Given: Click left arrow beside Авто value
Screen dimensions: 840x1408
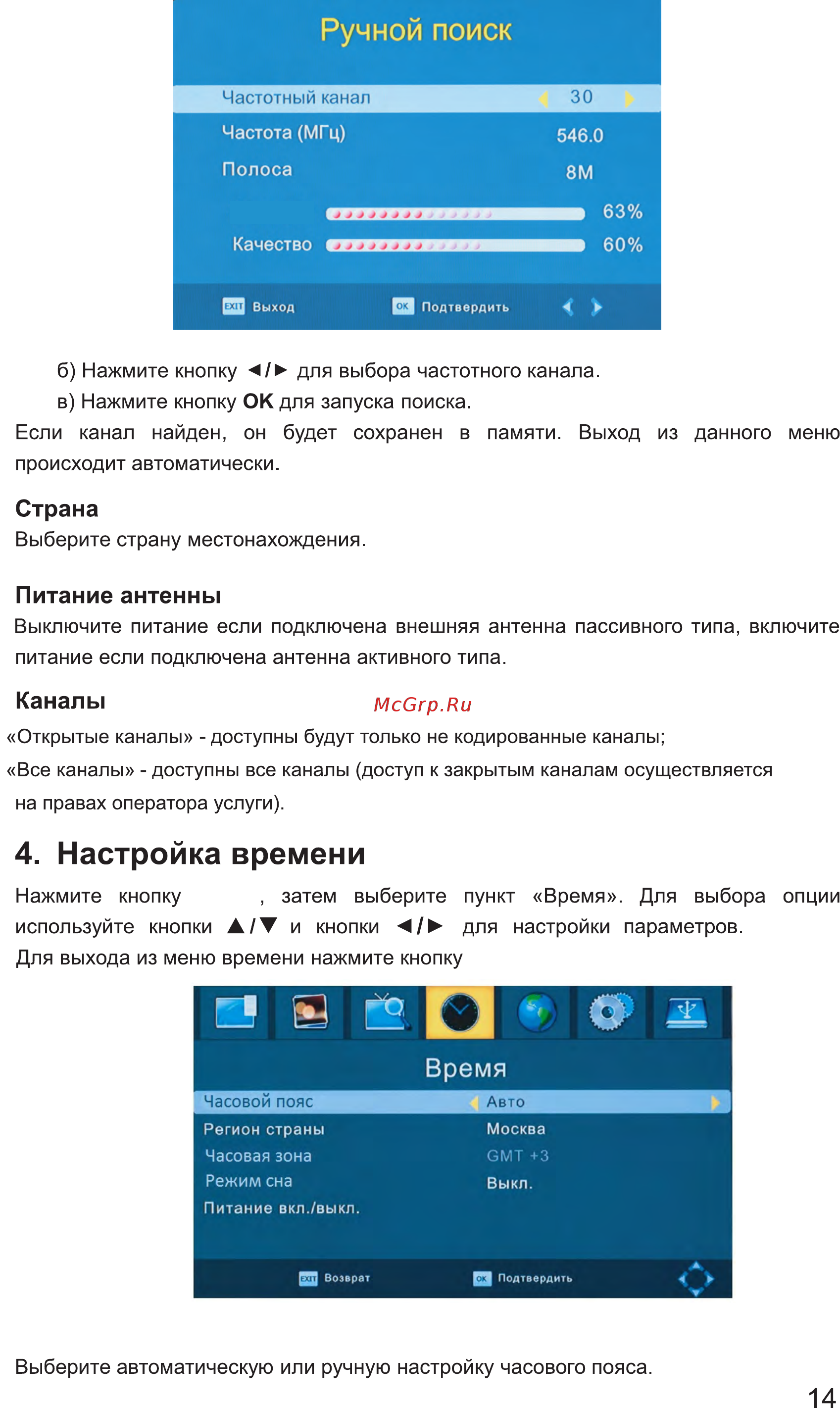Looking at the screenshot, I should point(474,1103).
